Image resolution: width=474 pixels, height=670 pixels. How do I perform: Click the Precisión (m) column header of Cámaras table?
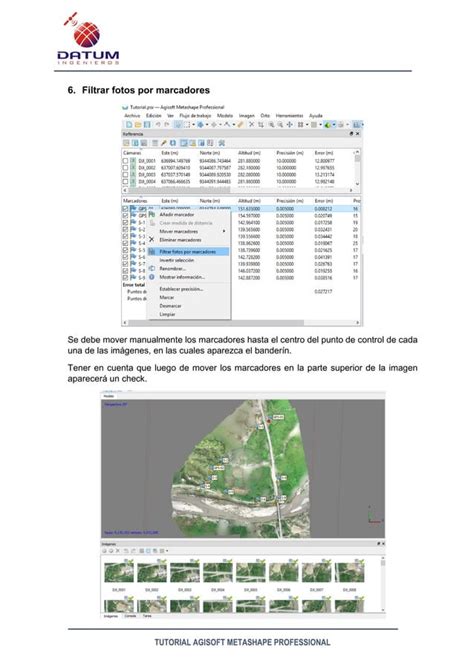[x=290, y=153]
